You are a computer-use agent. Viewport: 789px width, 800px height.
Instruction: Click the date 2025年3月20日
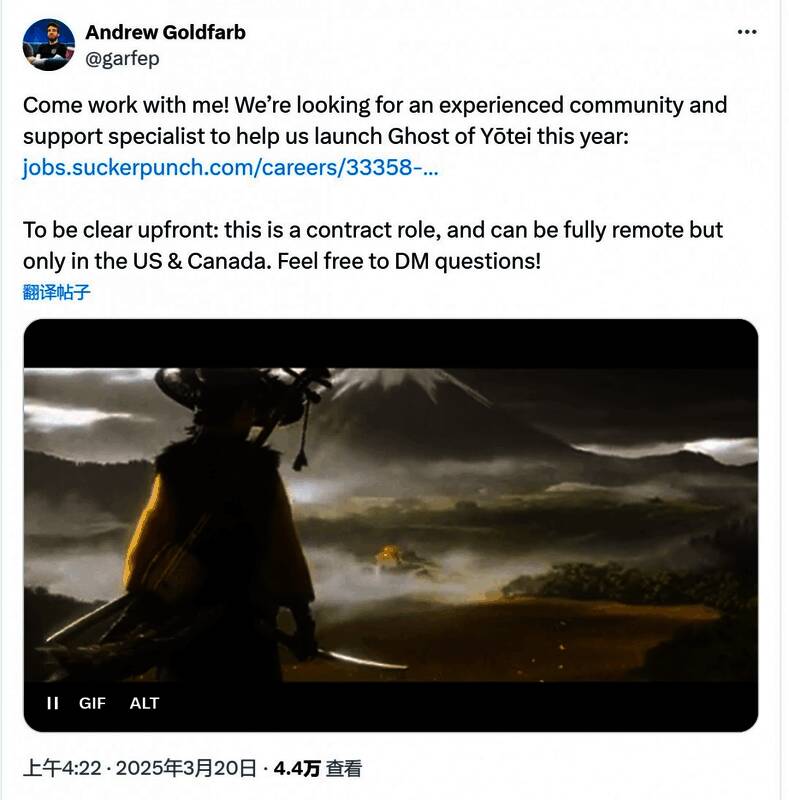(x=186, y=768)
